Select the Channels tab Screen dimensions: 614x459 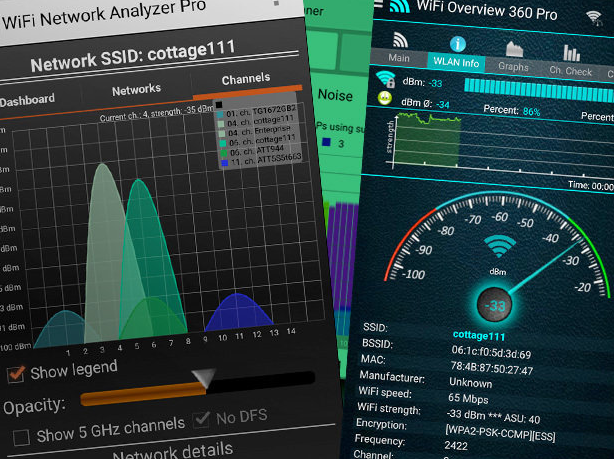(x=246, y=79)
